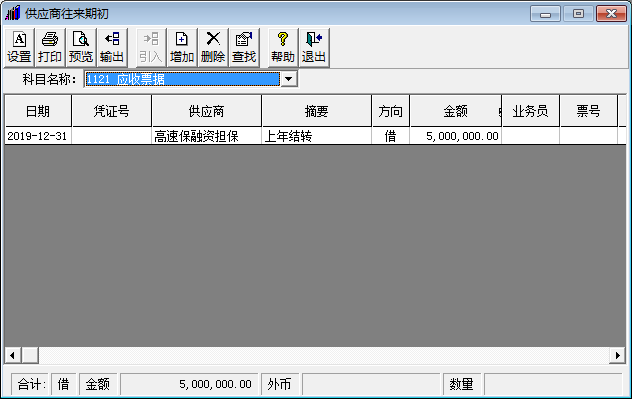Select the 上年结转 summary cell
Viewport: 632px width, 399px height.
click(x=317, y=136)
